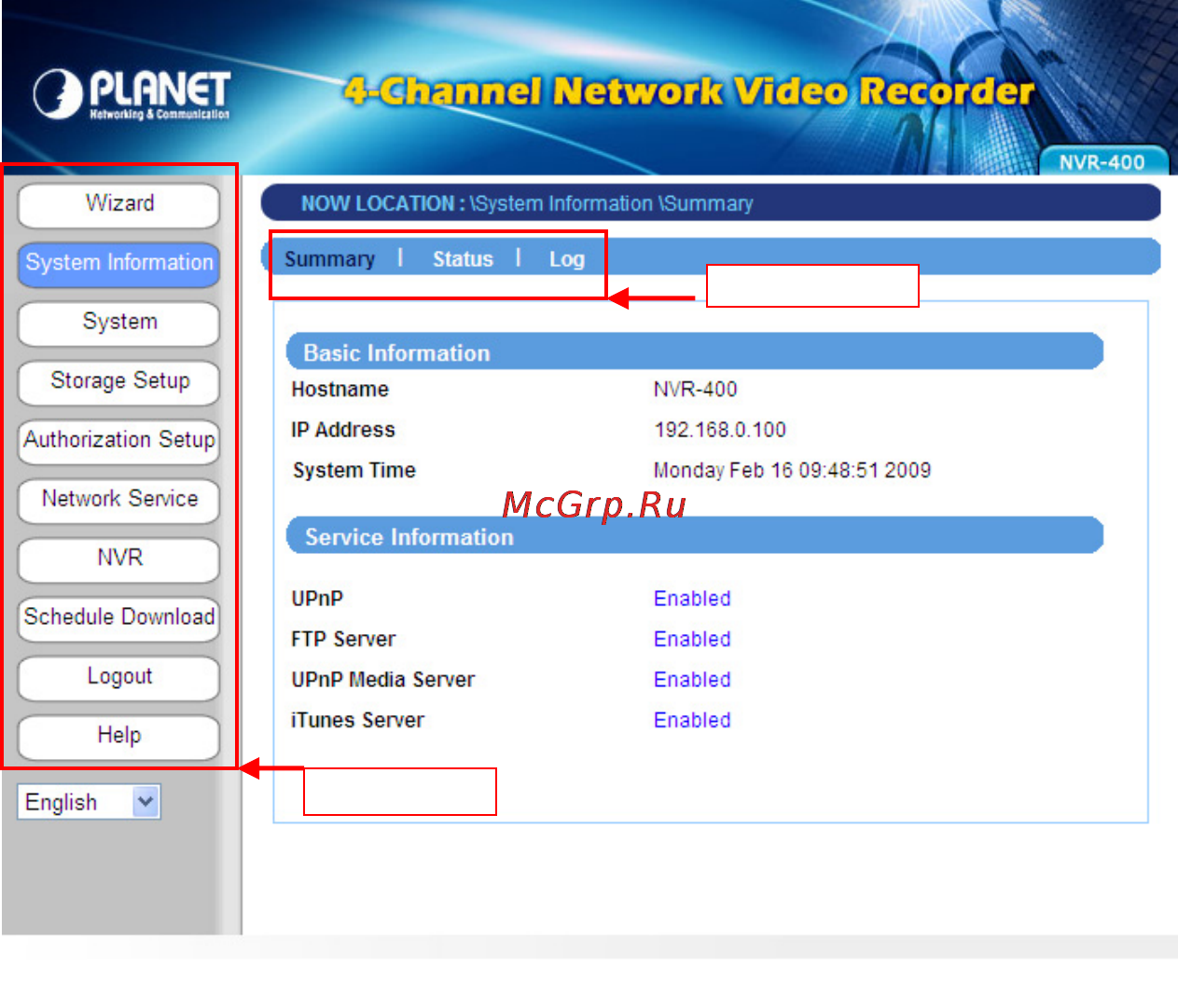The image size is (1178, 1008).
Task: Click the UPnP Enabled link
Action: tap(692, 599)
